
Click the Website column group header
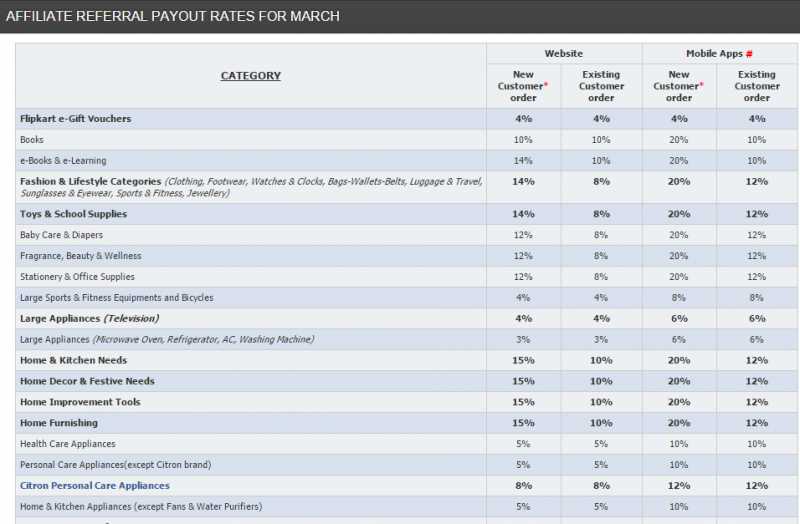tap(564, 54)
